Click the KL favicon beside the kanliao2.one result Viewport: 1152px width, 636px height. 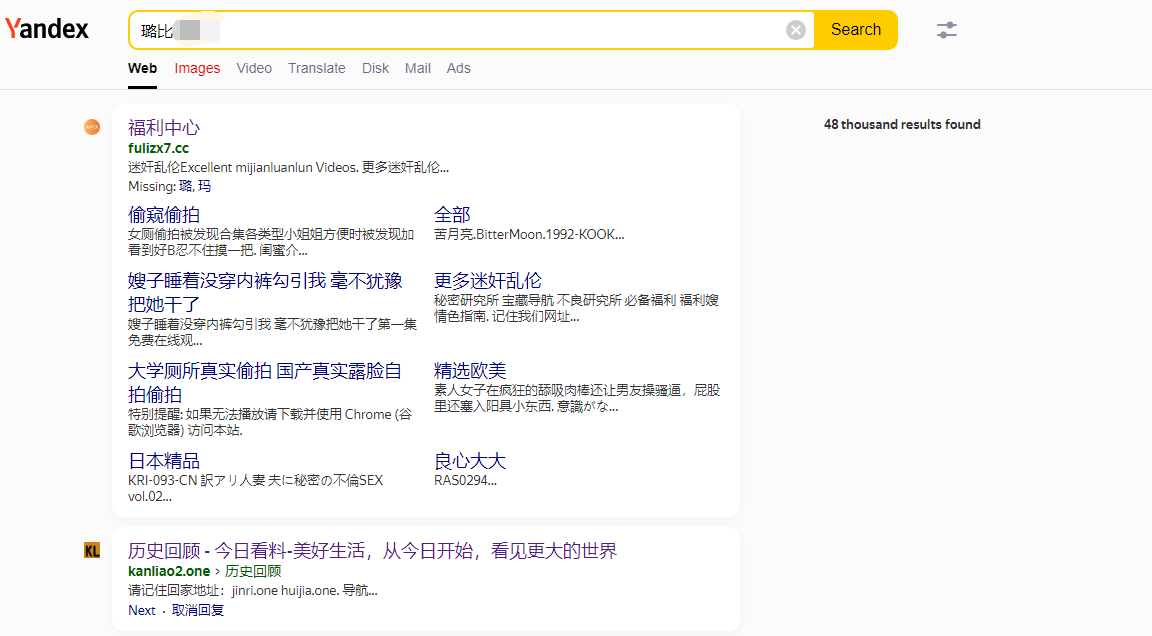[x=92, y=550]
